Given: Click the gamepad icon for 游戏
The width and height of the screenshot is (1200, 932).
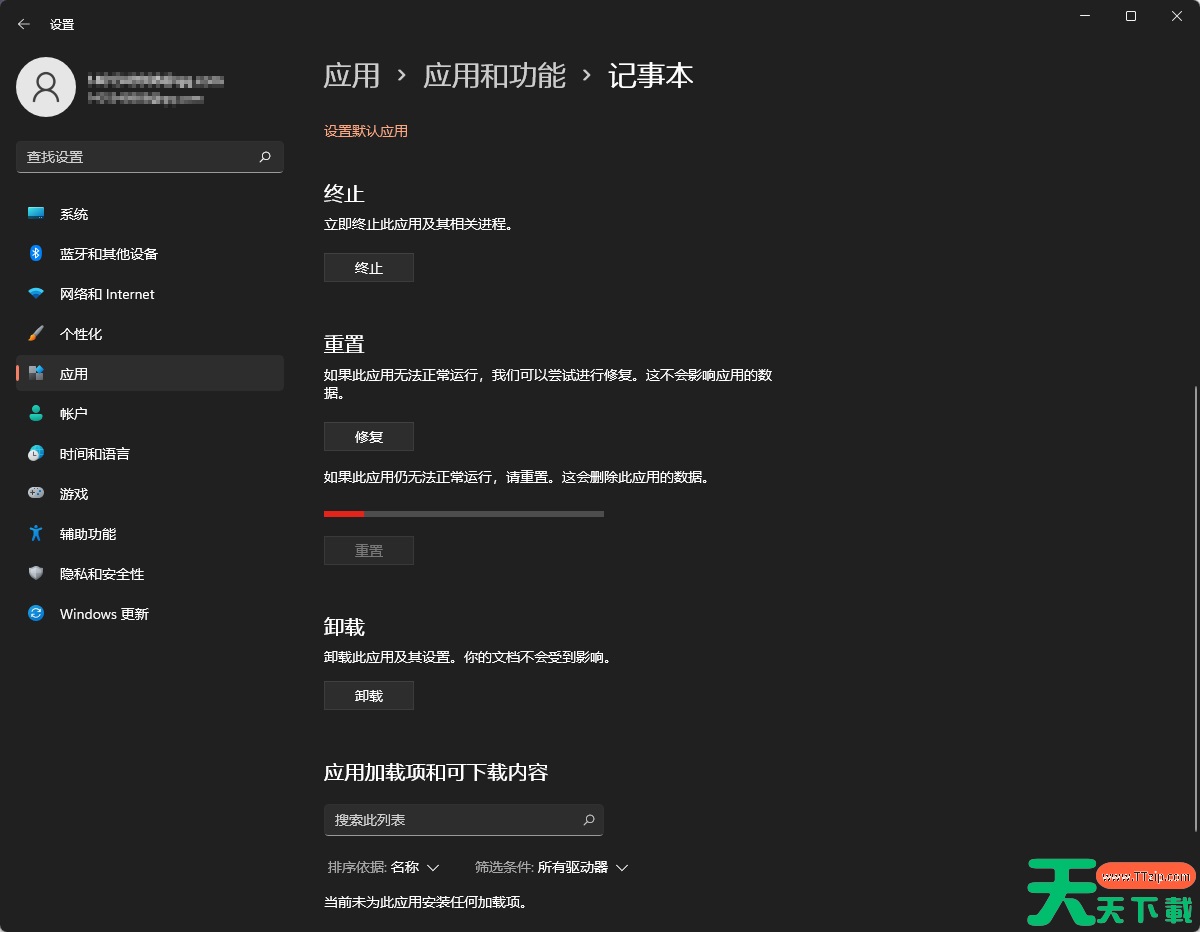Looking at the screenshot, I should pos(36,494).
